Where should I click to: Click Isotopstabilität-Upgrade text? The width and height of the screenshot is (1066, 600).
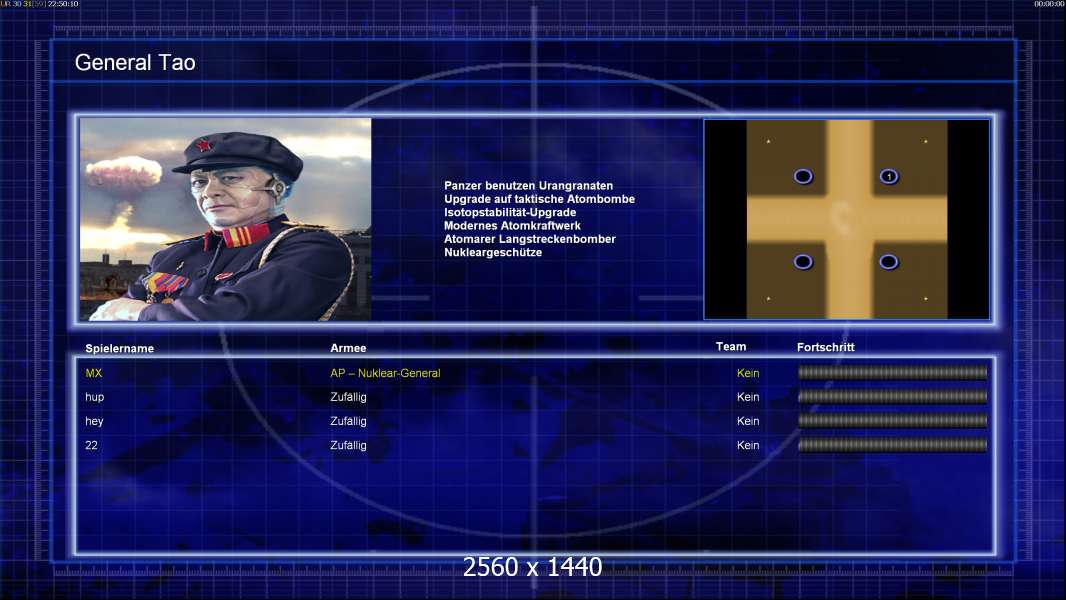[x=510, y=212]
